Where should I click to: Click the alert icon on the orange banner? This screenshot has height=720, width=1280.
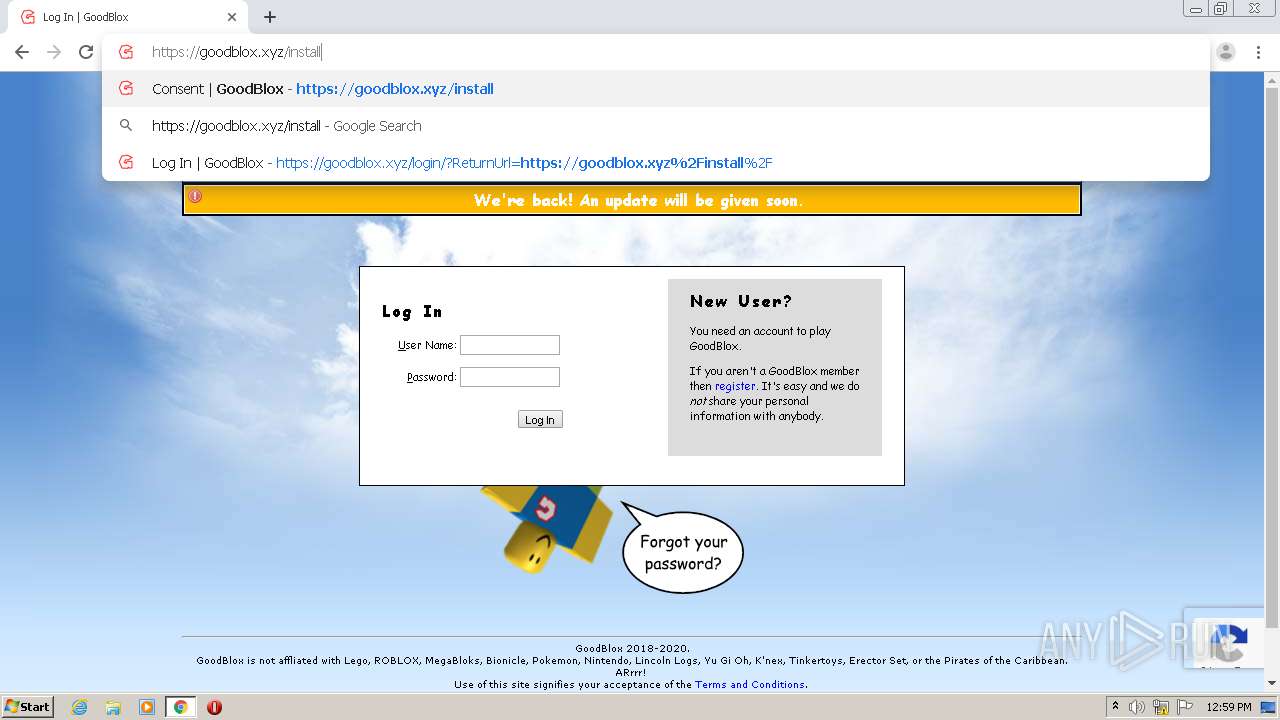pos(195,196)
